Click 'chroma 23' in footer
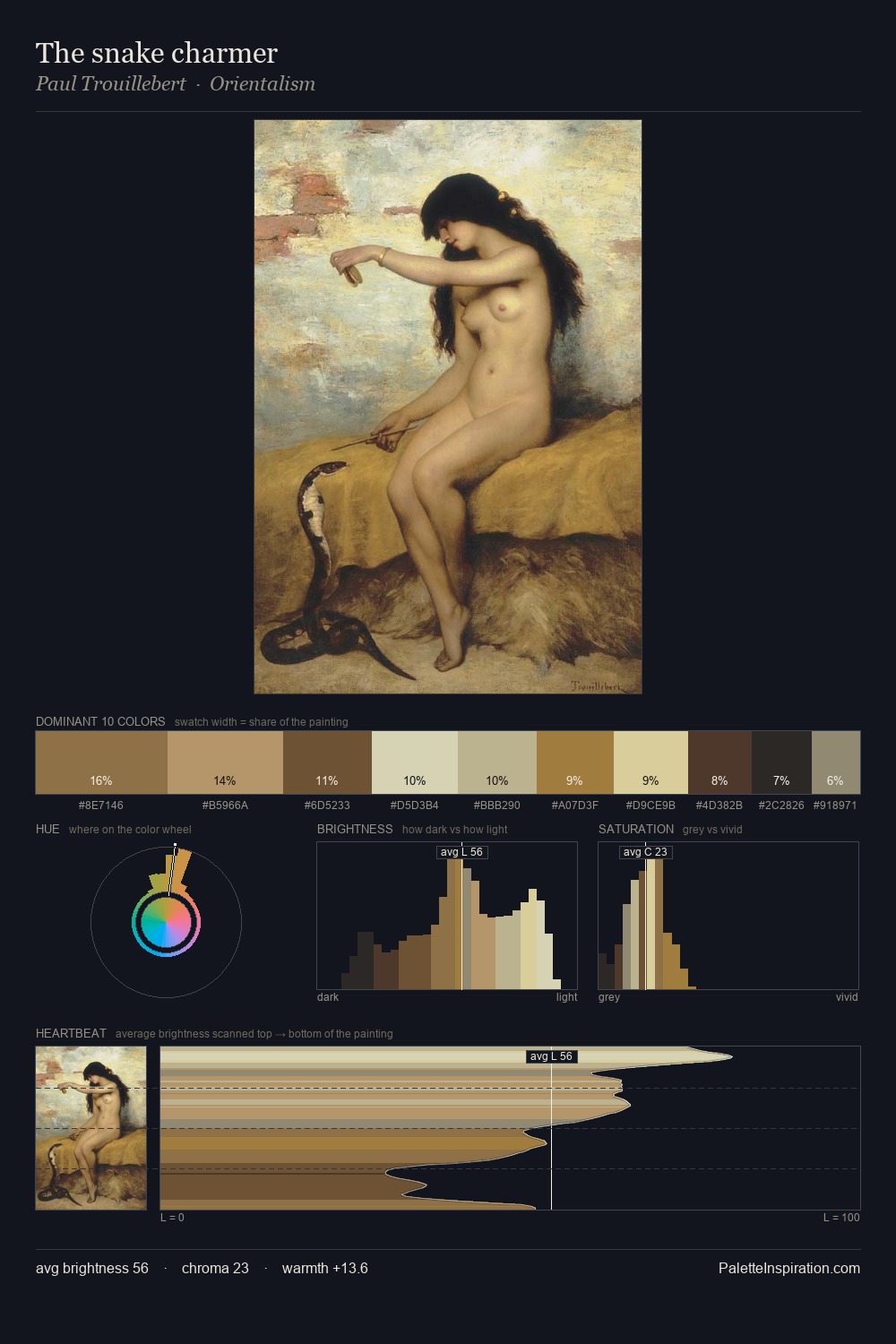 coord(215,1268)
